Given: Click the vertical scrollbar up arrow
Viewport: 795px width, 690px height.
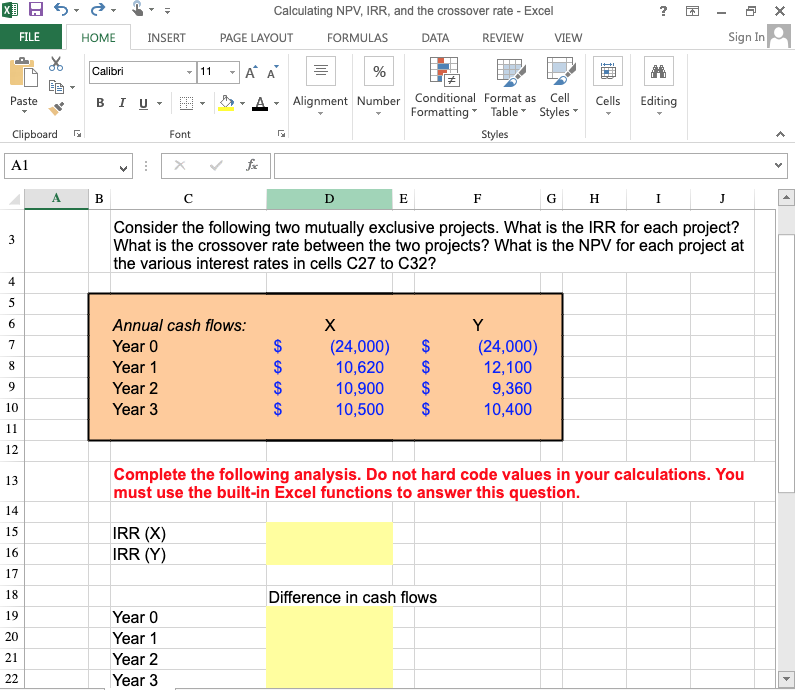Looking at the screenshot, I should click(x=786, y=197).
